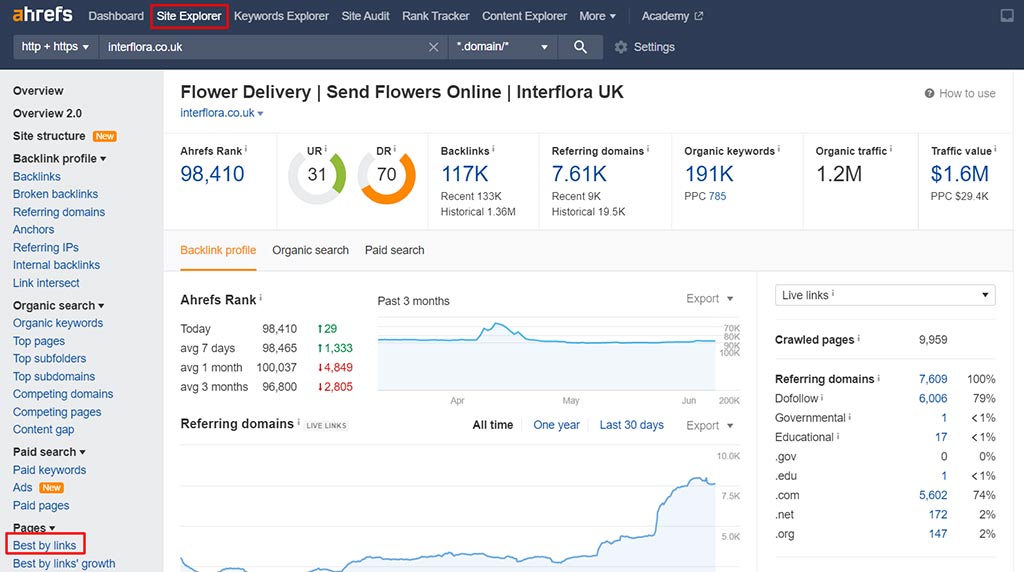Open Content gap report
This screenshot has width=1024, height=572.
click(43, 429)
